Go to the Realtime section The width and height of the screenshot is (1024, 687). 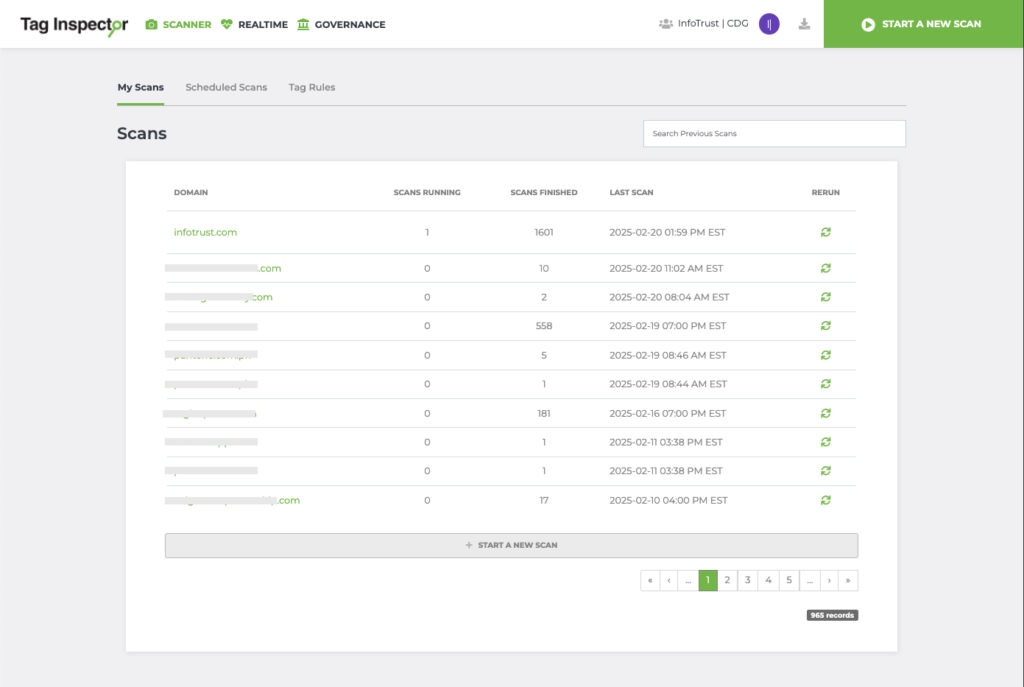(x=255, y=24)
